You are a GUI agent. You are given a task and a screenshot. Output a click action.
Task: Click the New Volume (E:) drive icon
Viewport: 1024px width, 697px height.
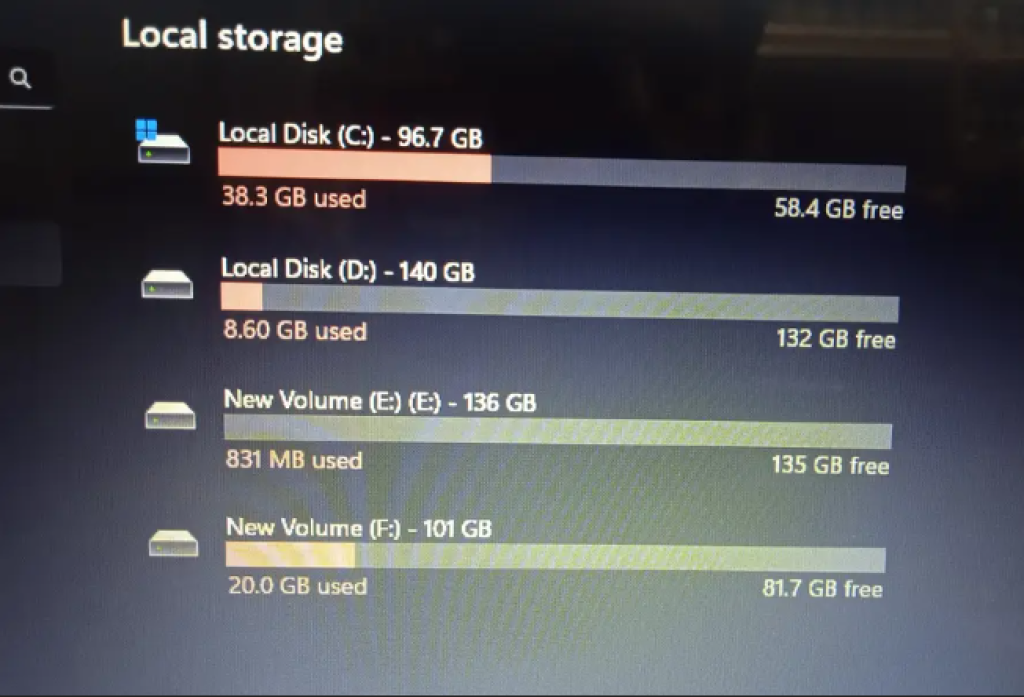(x=171, y=413)
